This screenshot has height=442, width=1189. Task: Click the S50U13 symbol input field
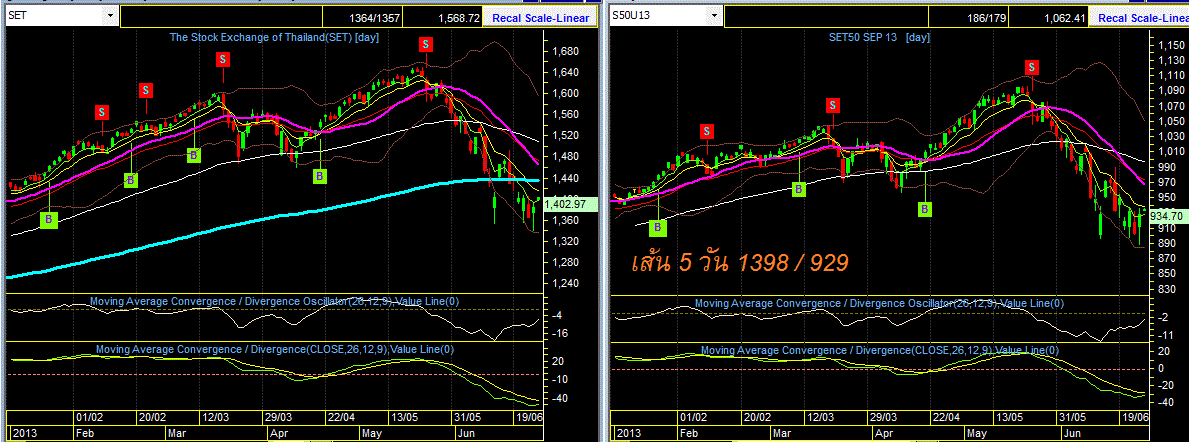pos(658,15)
